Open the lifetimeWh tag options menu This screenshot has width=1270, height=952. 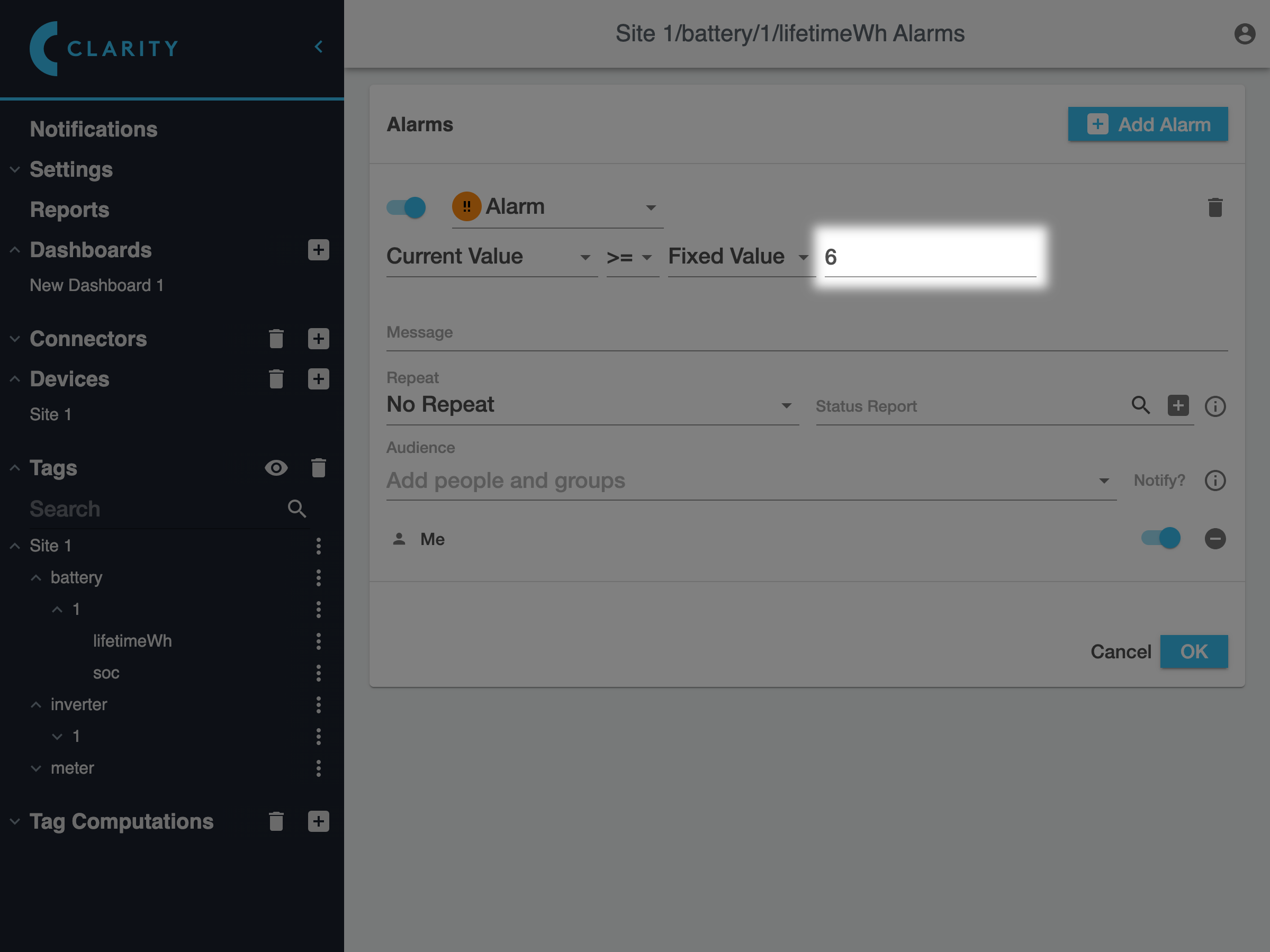coord(318,641)
